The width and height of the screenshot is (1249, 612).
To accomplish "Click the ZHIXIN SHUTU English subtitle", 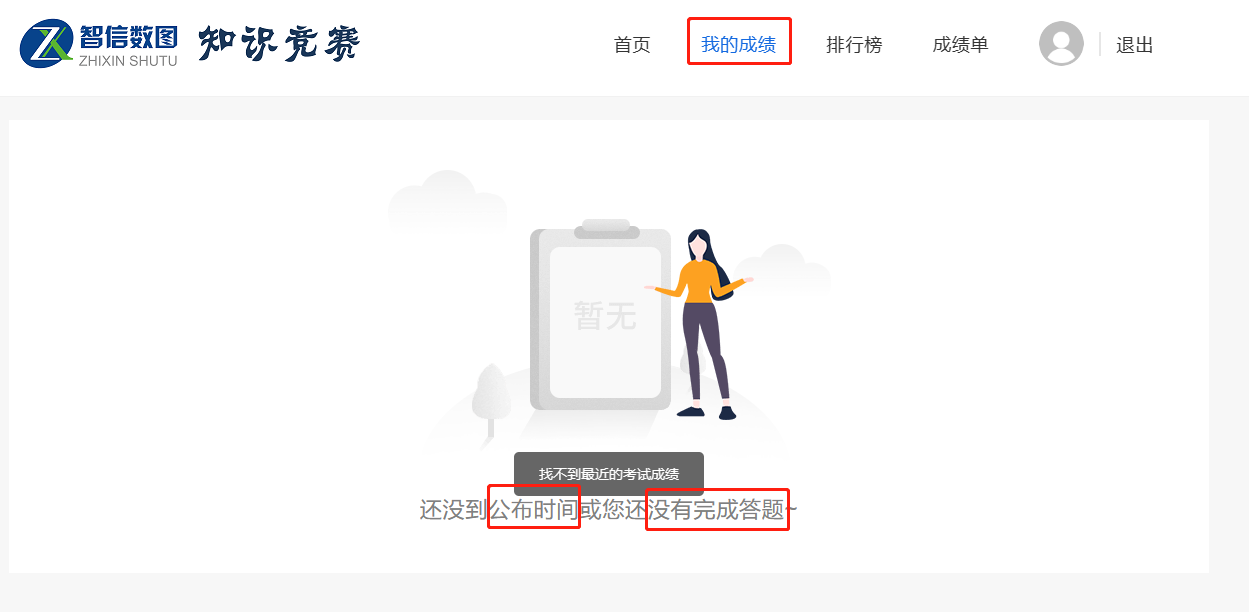I will coord(128,61).
